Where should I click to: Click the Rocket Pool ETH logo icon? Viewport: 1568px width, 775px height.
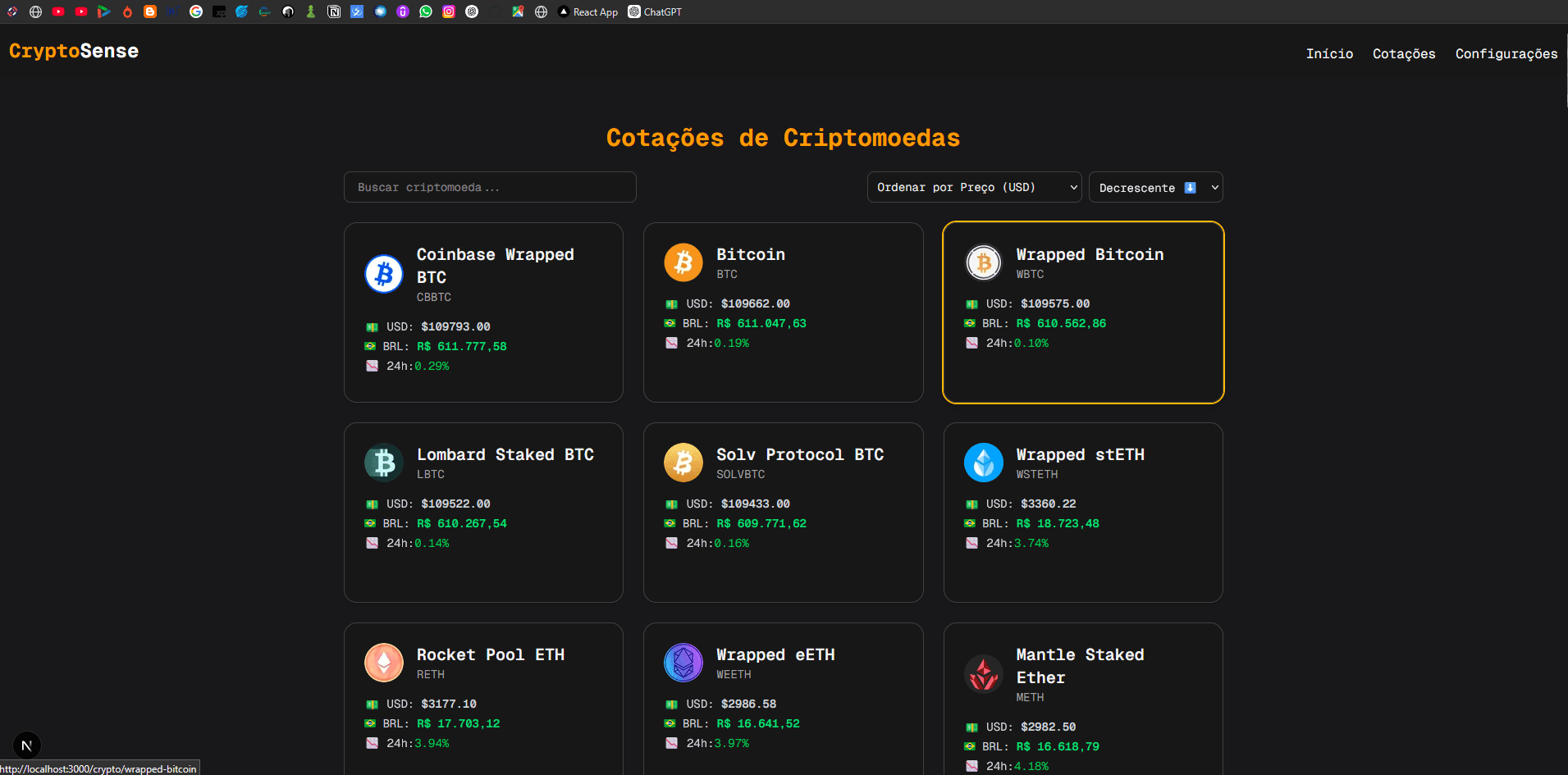(383, 663)
